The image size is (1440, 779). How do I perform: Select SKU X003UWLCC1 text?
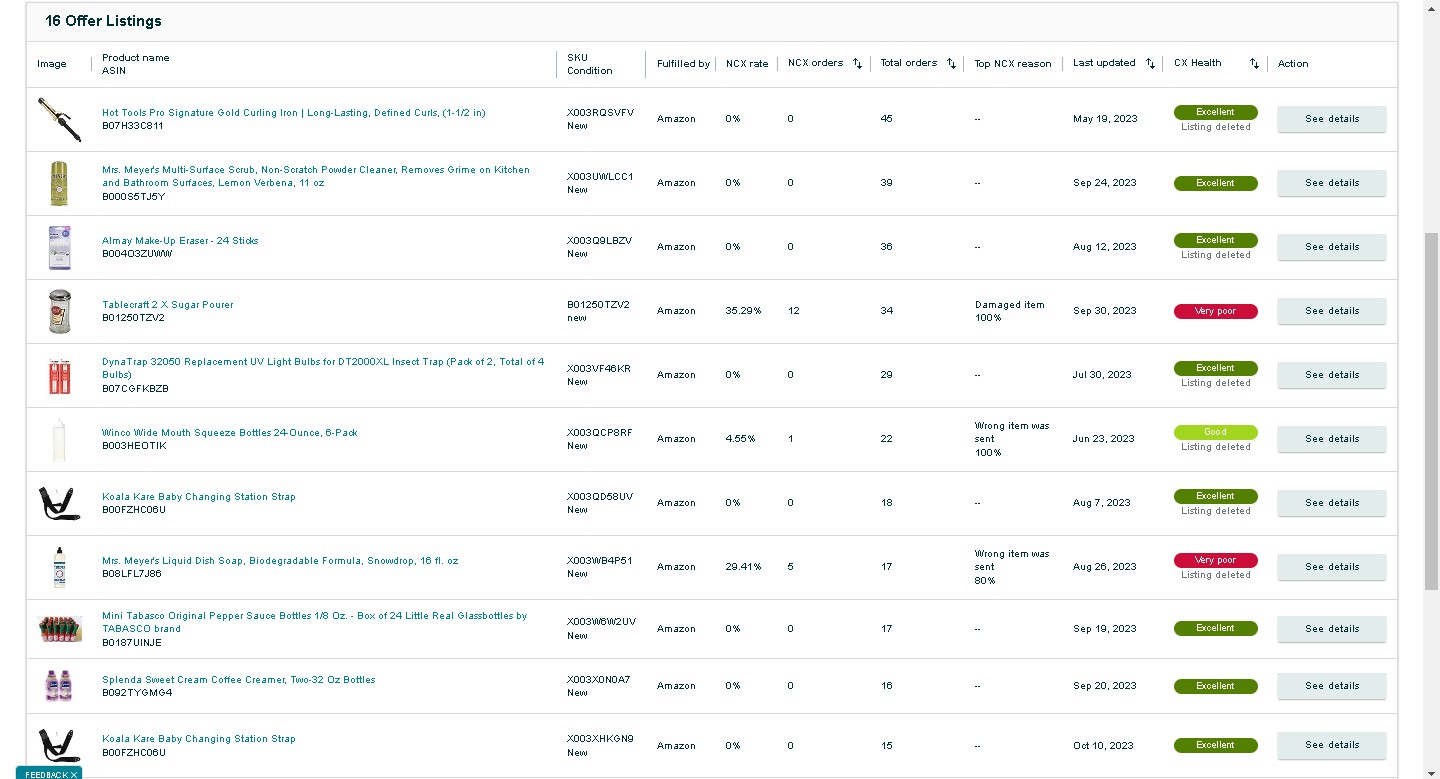tap(600, 177)
